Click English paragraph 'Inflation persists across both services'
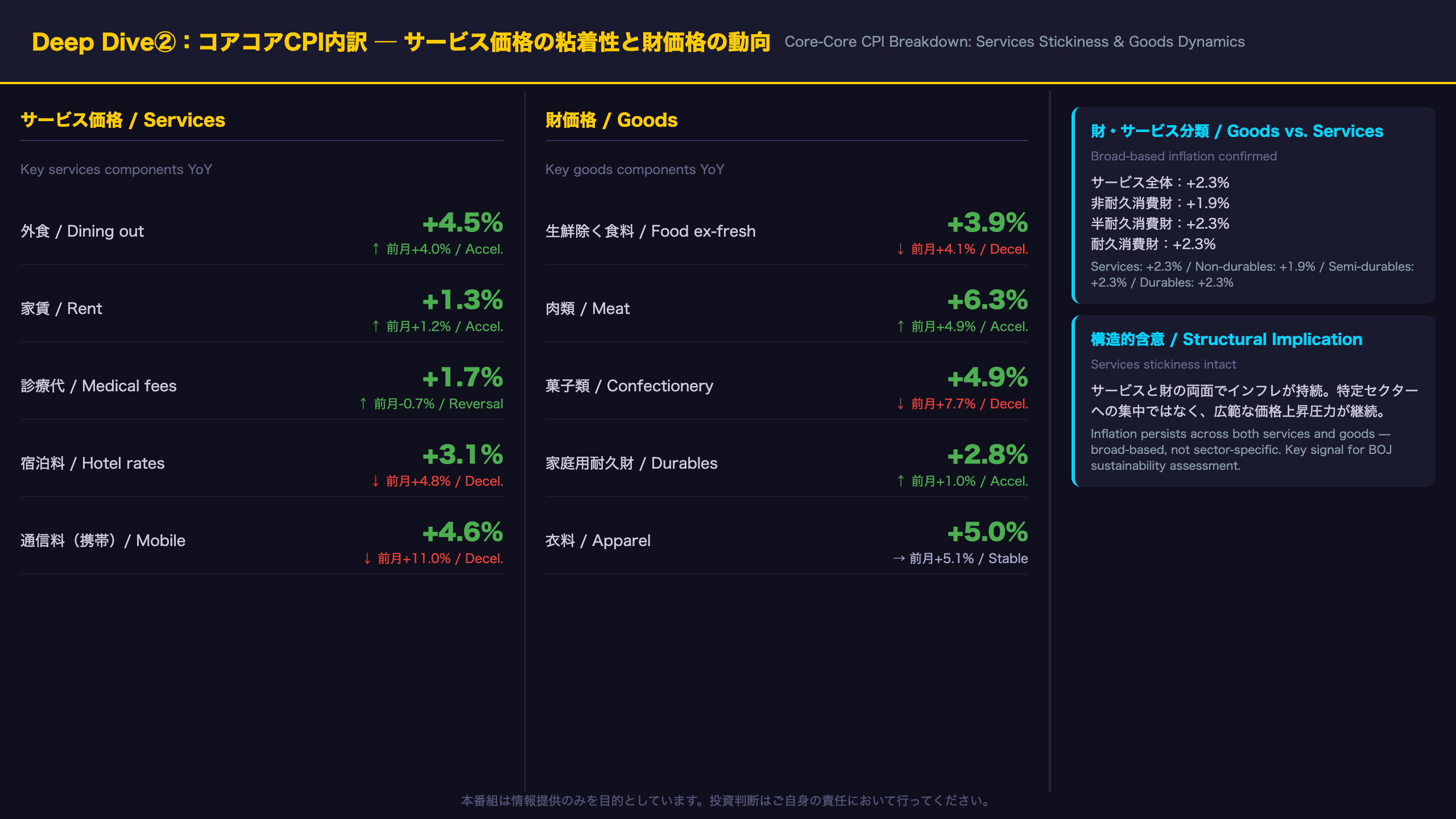The height and width of the screenshot is (819, 1456). tap(1241, 449)
